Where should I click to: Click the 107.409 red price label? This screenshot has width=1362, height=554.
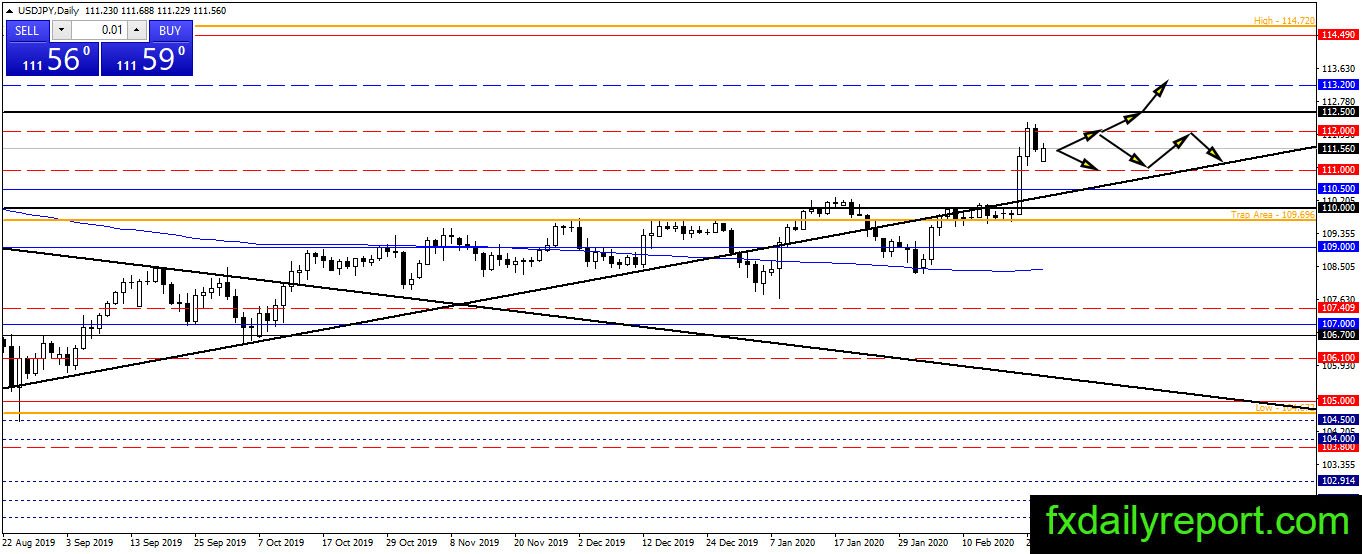point(1338,308)
